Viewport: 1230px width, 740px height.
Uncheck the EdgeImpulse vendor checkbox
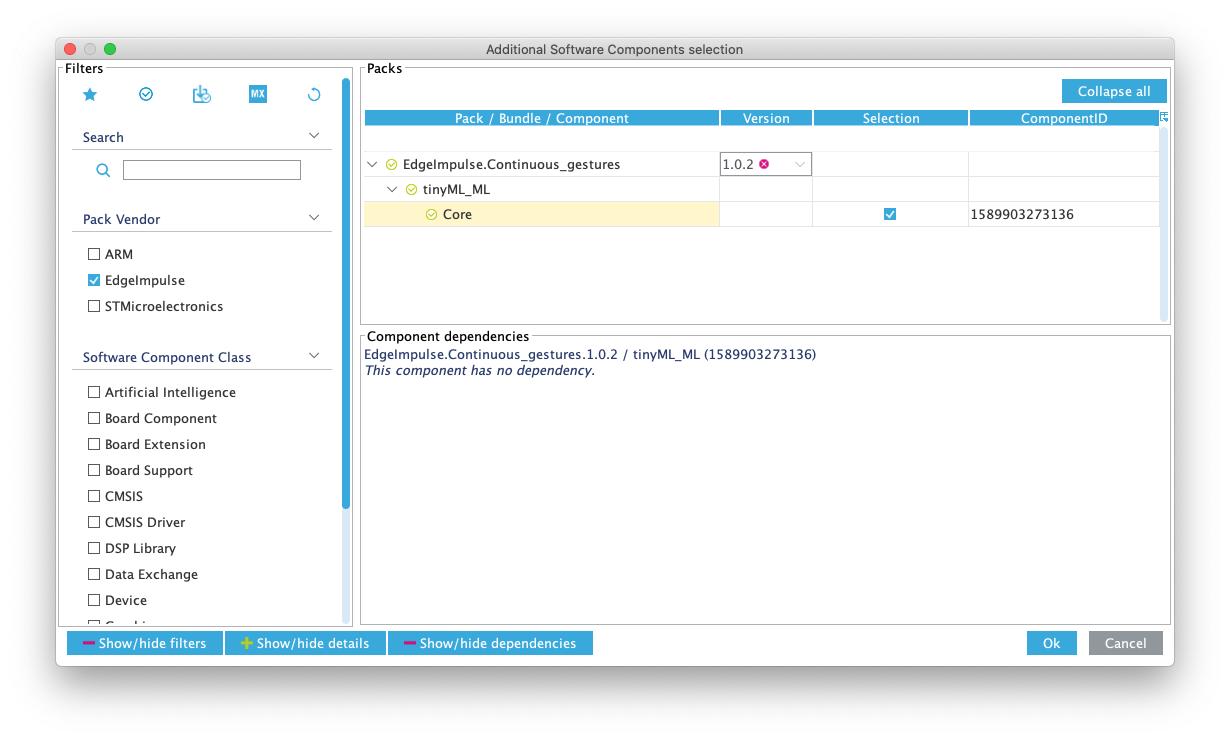94,280
